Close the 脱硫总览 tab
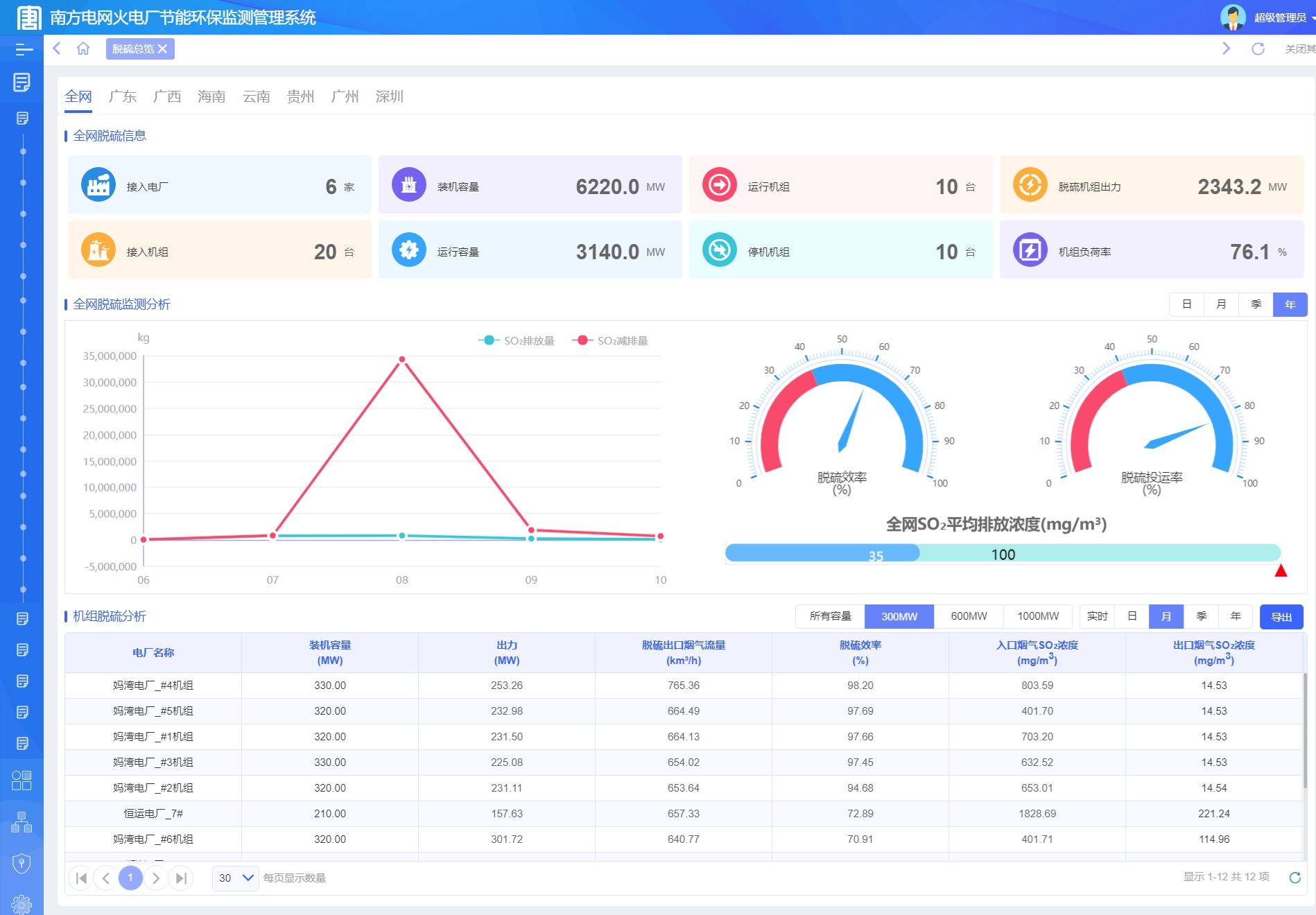1316x915 pixels. (x=163, y=49)
